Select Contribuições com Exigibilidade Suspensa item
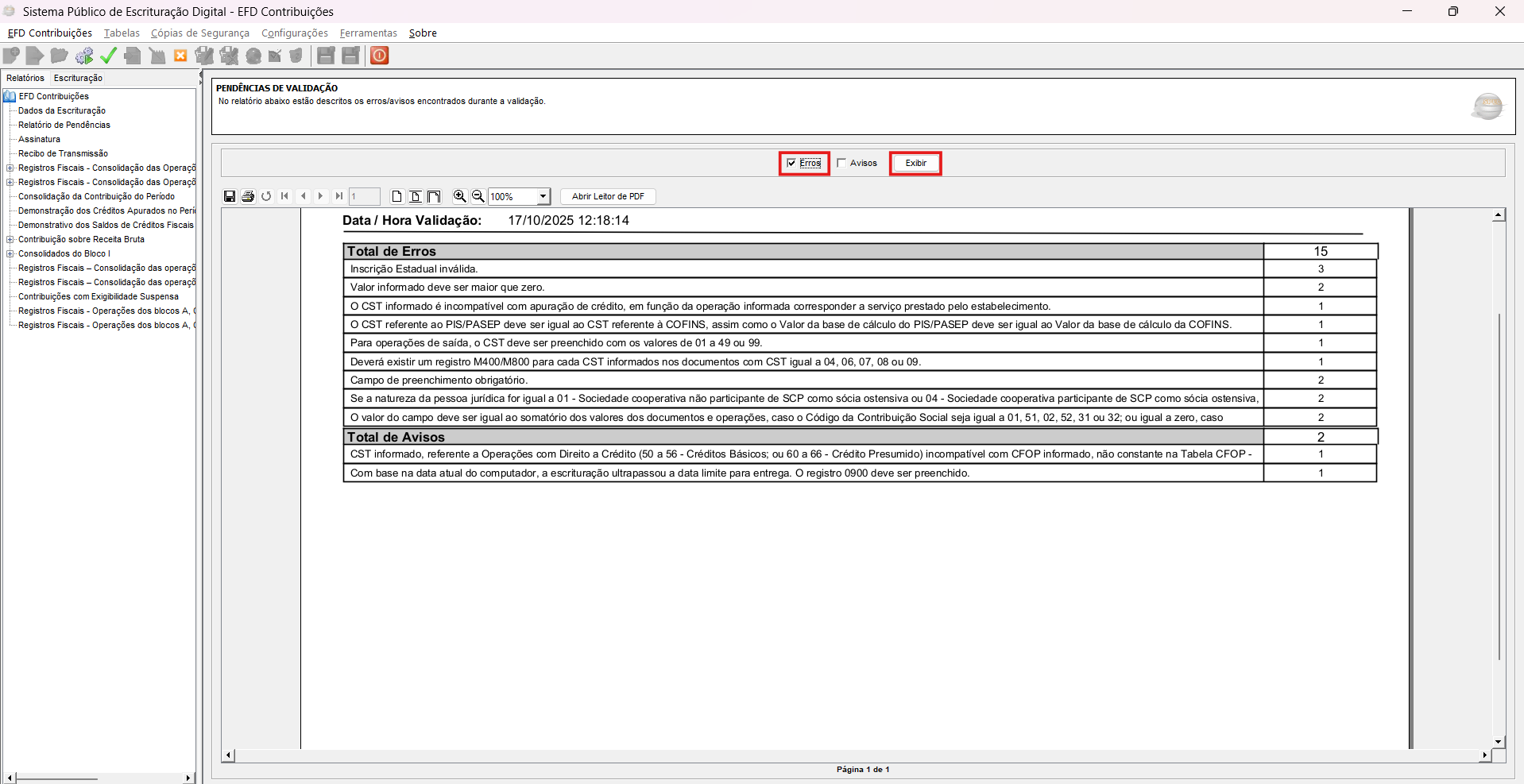 (99, 296)
